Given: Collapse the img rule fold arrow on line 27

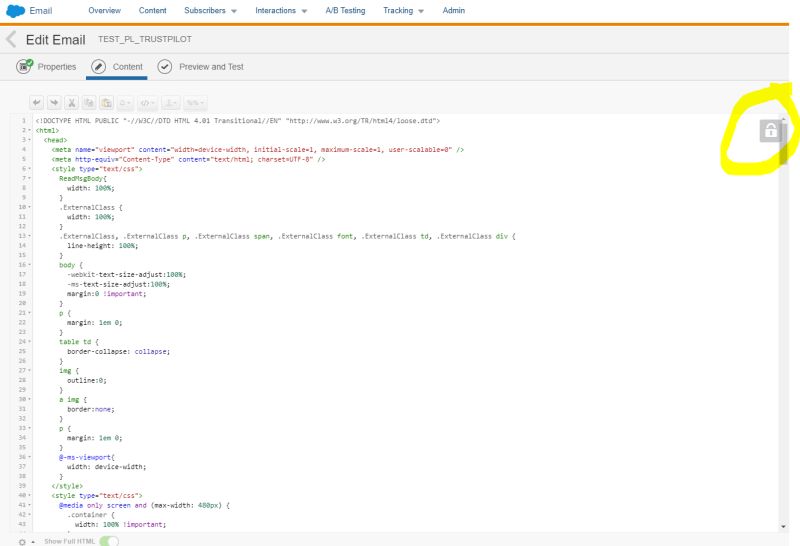Looking at the screenshot, I should tap(30, 370).
